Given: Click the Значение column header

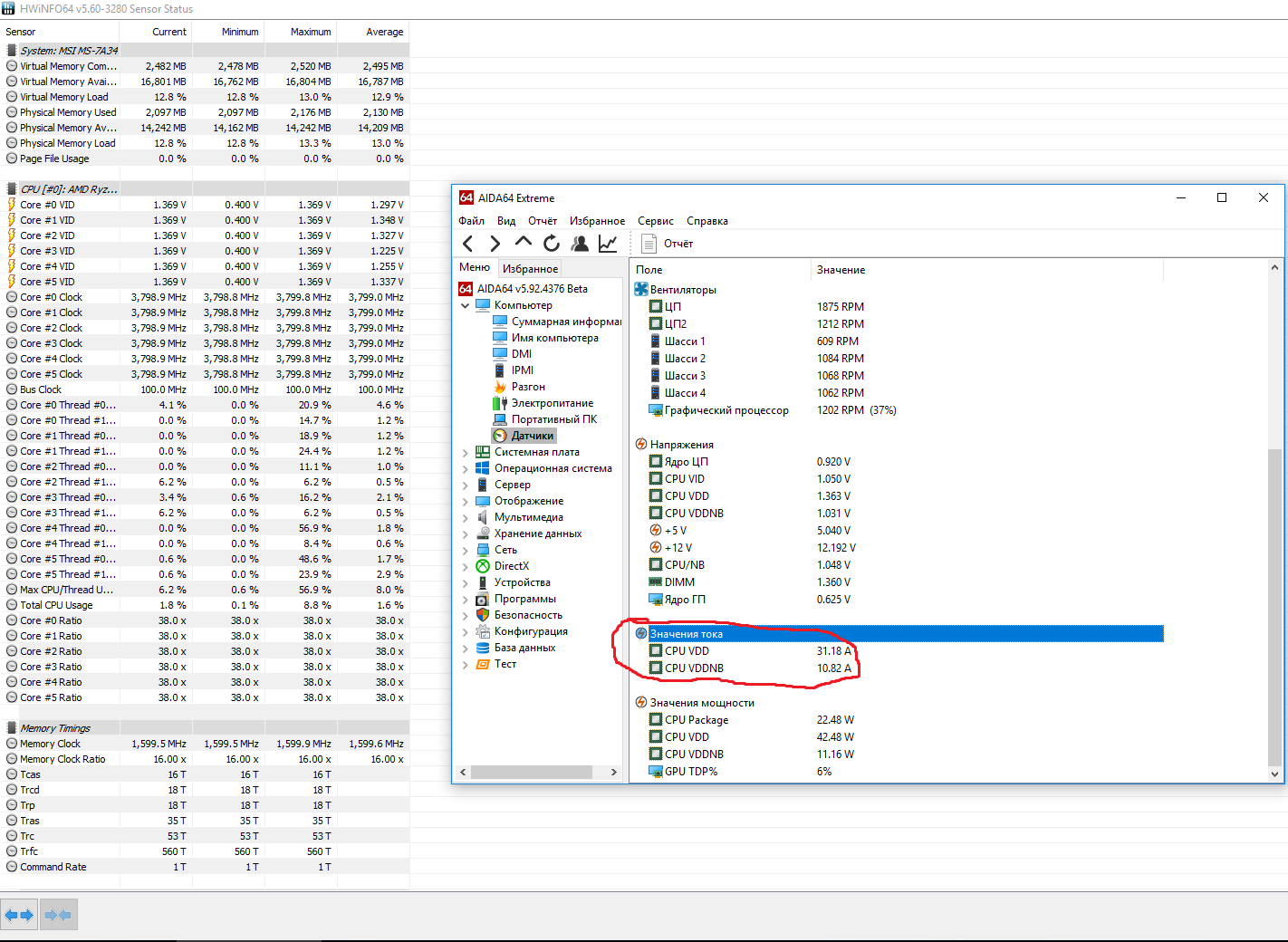Looking at the screenshot, I should coord(986,270).
